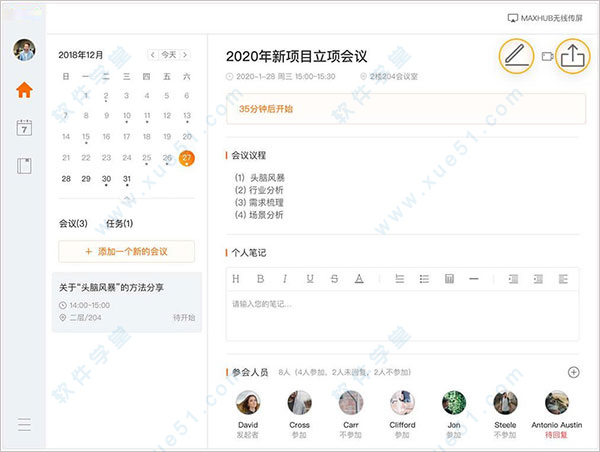Image resolution: width=600 pixels, height=452 pixels.
Task: Open participant Cross's avatar
Action: click(300, 403)
